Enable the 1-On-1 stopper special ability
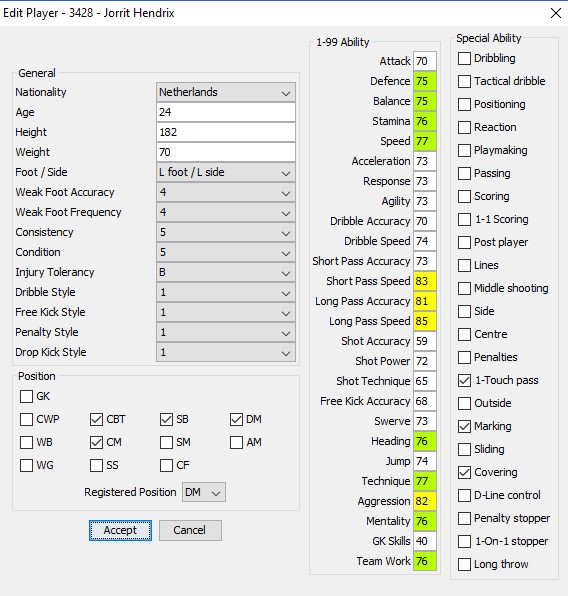The height and width of the screenshot is (596, 568). [464, 541]
